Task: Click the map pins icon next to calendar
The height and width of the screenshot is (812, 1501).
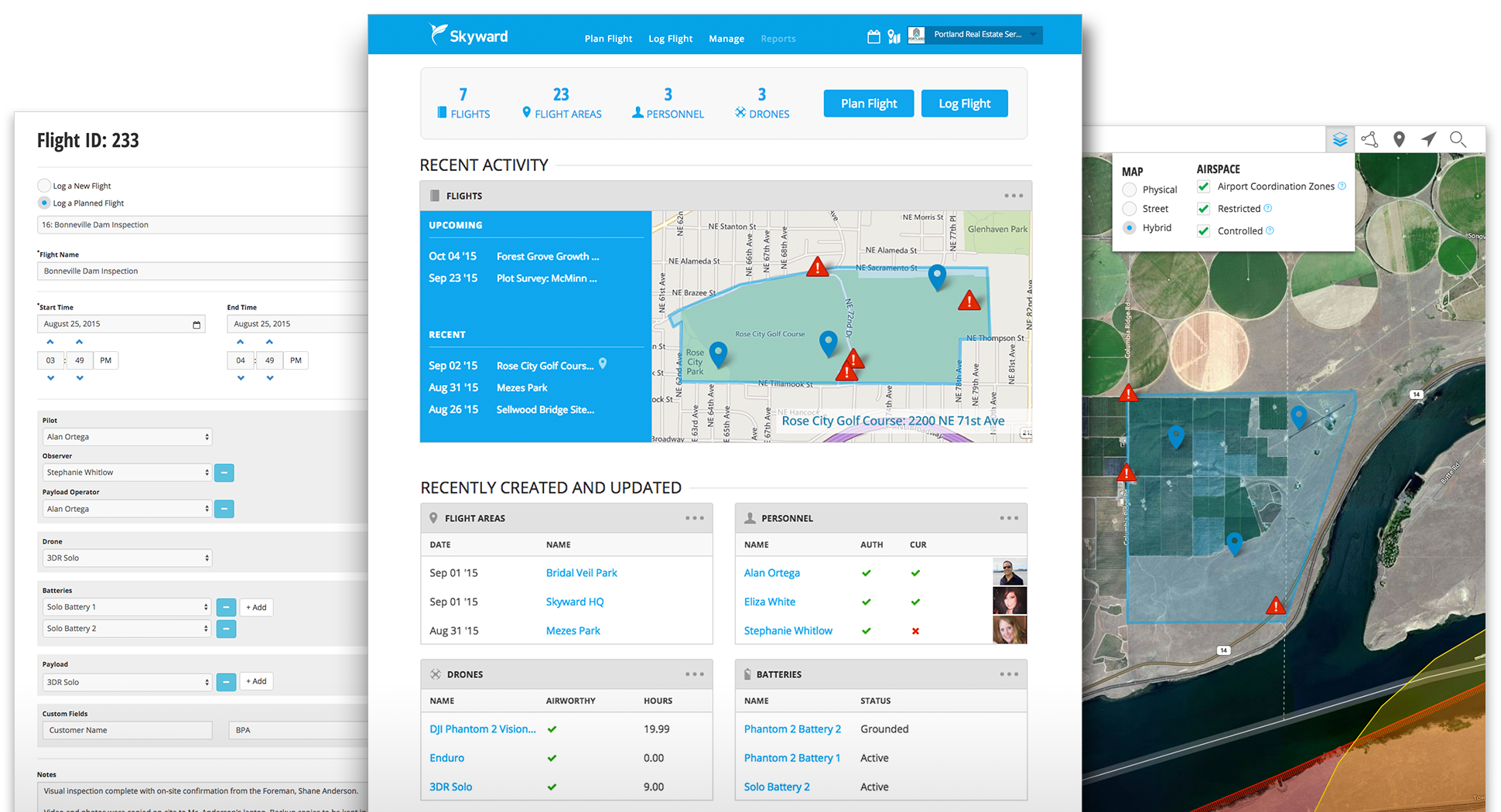Action: (894, 36)
